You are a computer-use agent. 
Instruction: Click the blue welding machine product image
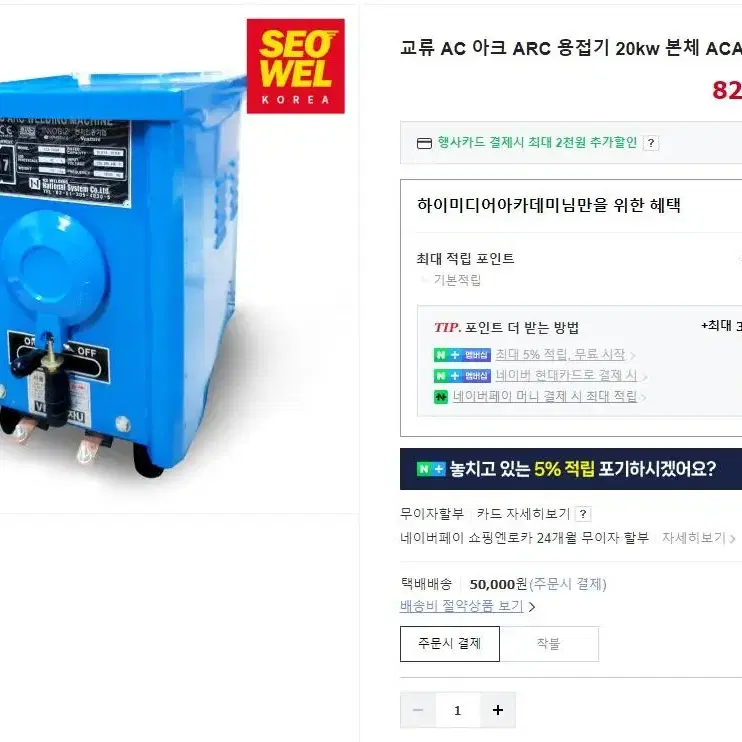[118, 279]
